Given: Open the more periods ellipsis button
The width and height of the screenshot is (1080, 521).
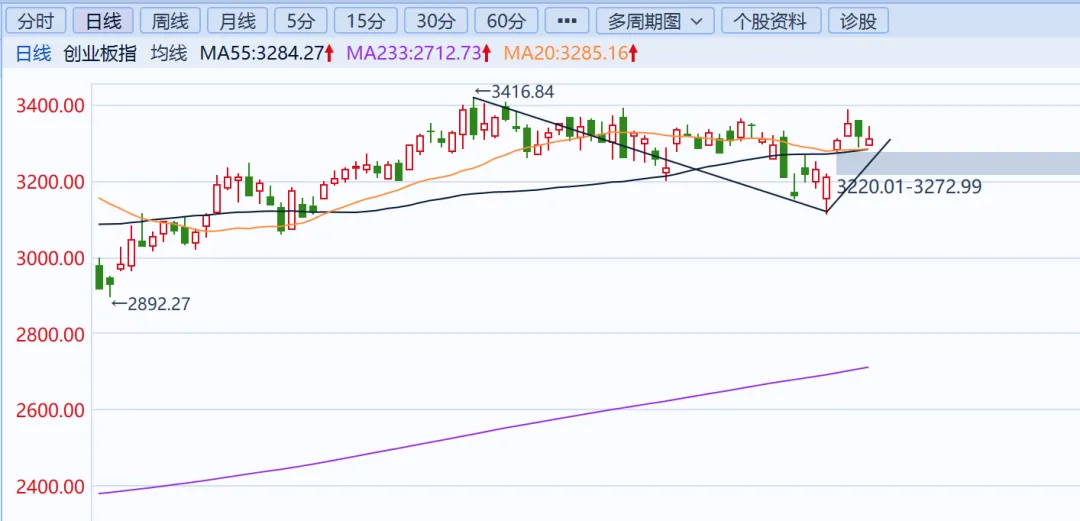Looking at the screenshot, I should coord(567,21).
